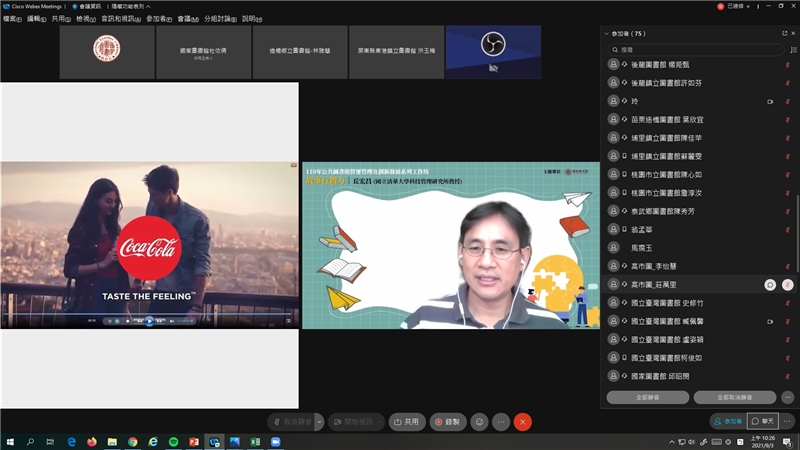Toggle mute icon for 後龍鎮立圖書館許如芬
The width and height of the screenshot is (800, 450).
tap(788, 83)
